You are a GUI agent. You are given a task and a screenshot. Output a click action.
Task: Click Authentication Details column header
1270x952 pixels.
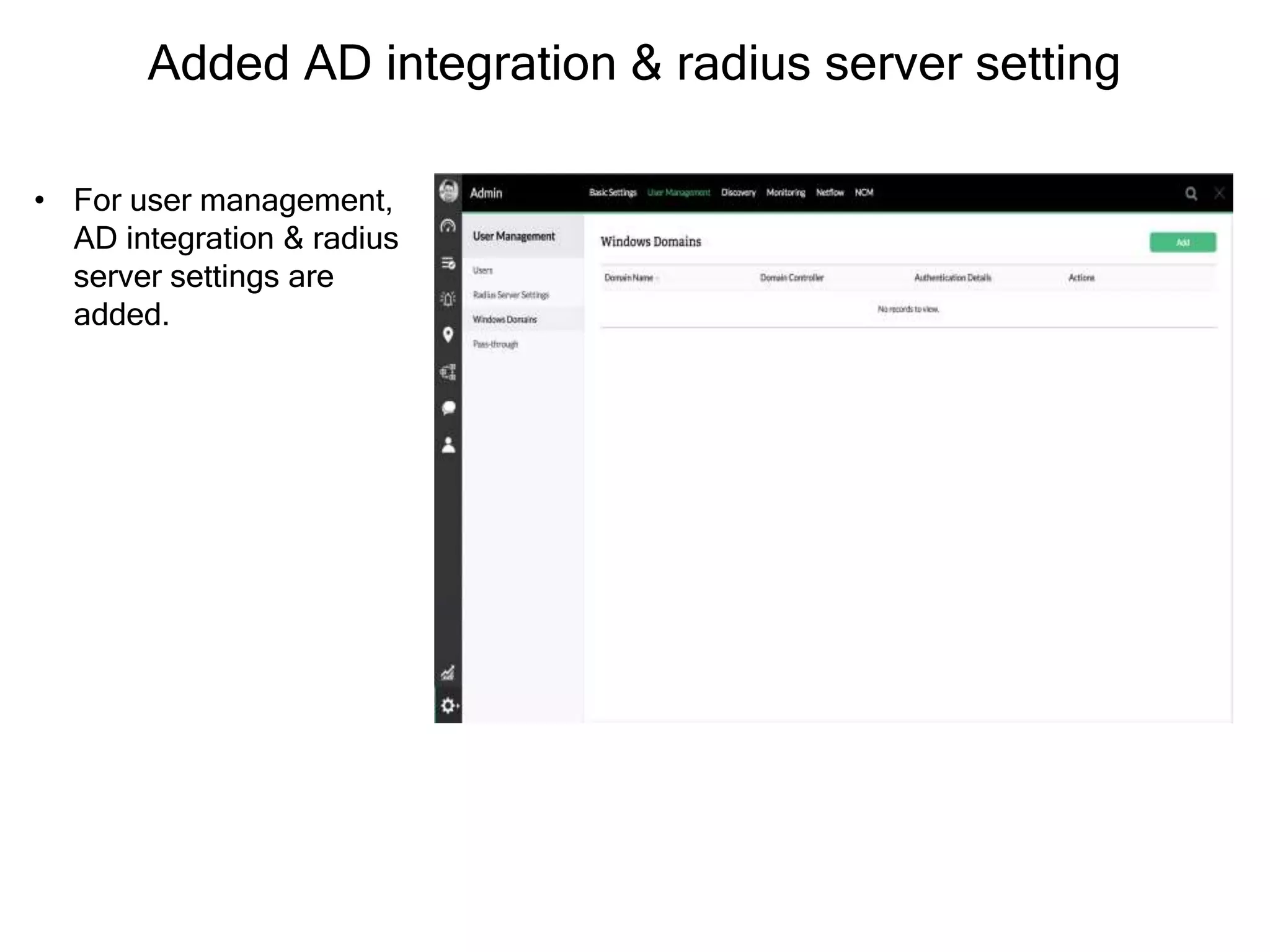952,278
